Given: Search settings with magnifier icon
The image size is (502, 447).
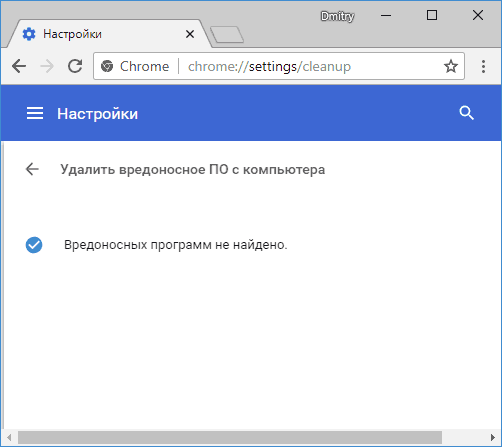Looking at the screenshot, I should tap(466, 113).
